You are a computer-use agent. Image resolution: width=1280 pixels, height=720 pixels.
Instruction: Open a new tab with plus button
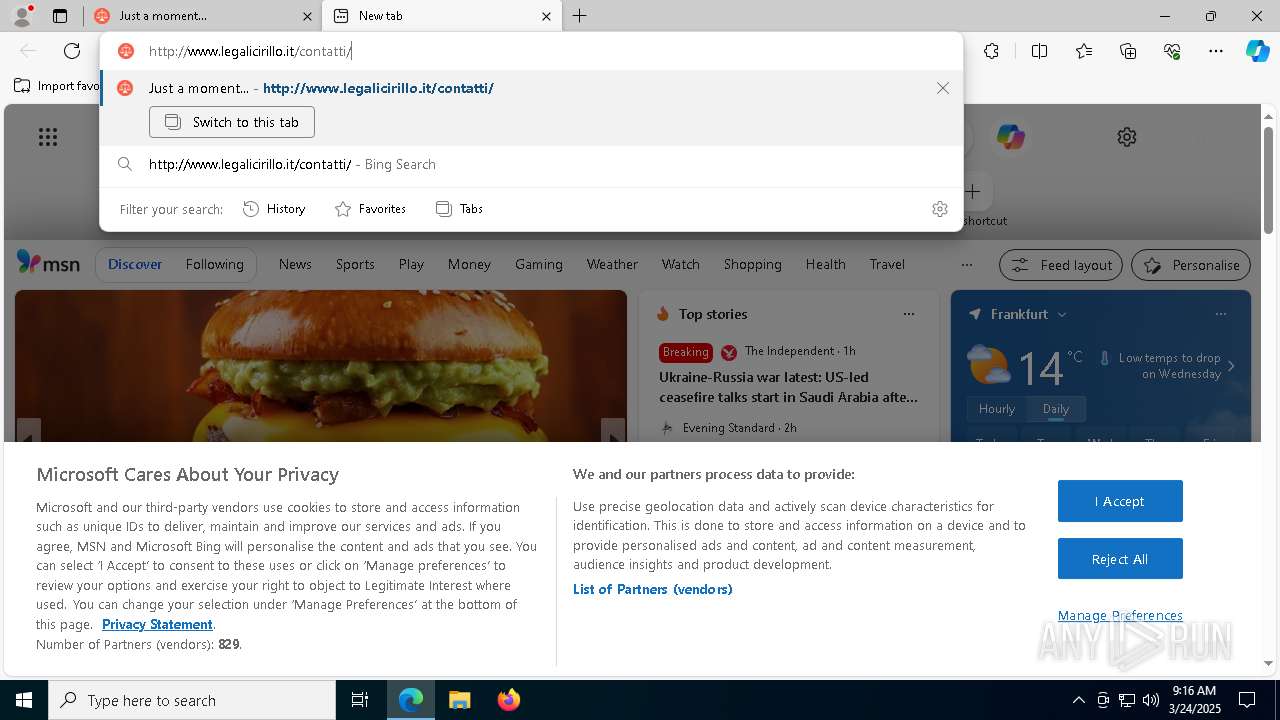click(x=579, y=16)
